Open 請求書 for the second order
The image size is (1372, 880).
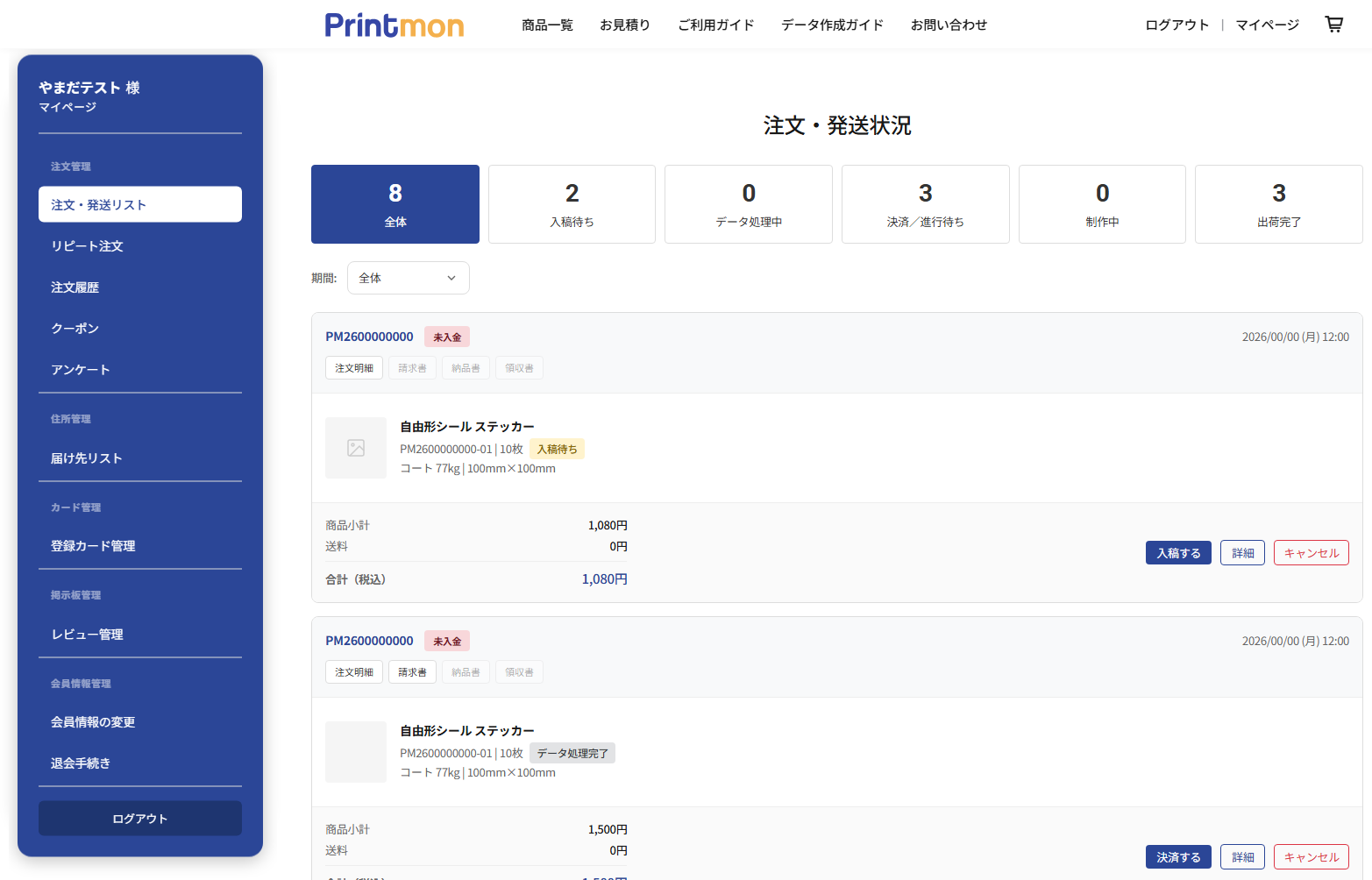click(x=412, y=672)
